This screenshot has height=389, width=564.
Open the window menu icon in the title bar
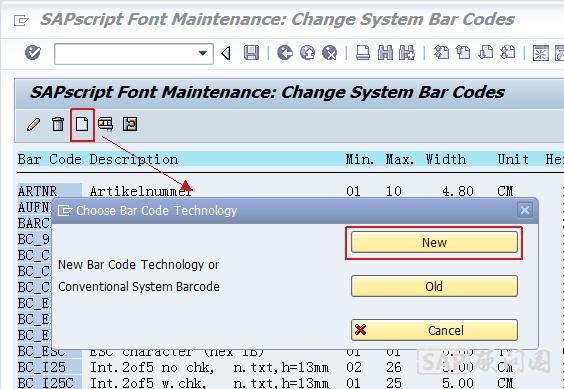21,20
